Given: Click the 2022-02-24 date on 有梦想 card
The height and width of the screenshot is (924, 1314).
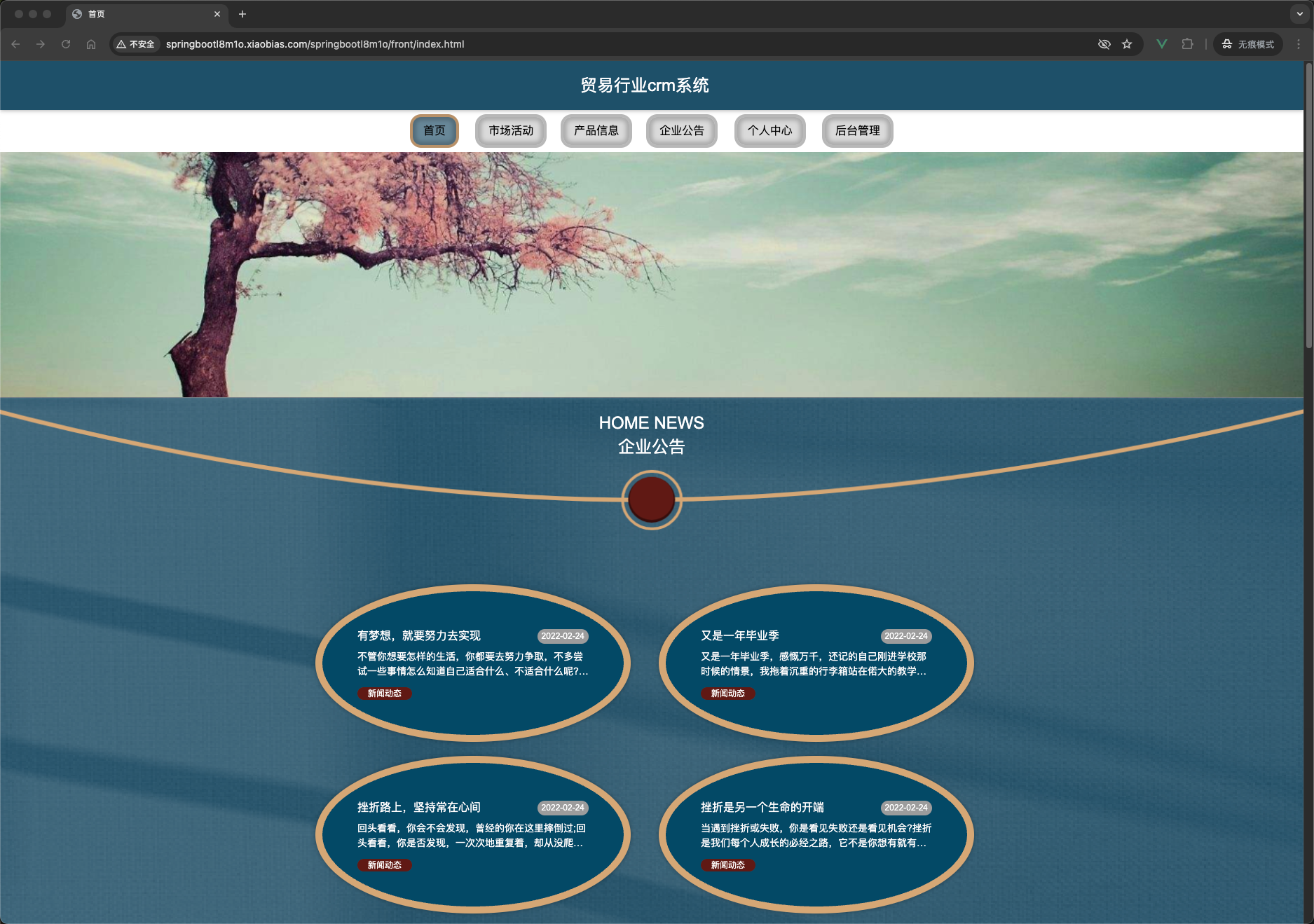Looking at the screenshot, I should point(563,636).
